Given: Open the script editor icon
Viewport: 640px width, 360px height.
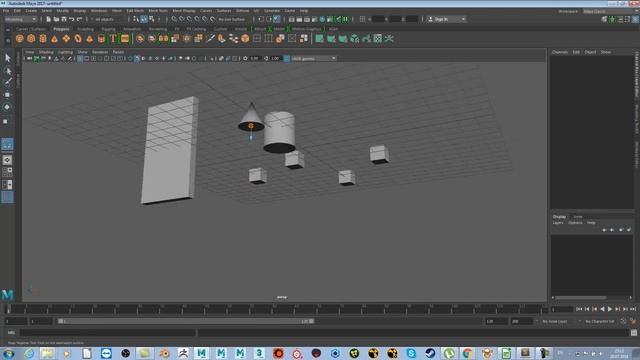Looking at the screenshot, I should point(633,333).
